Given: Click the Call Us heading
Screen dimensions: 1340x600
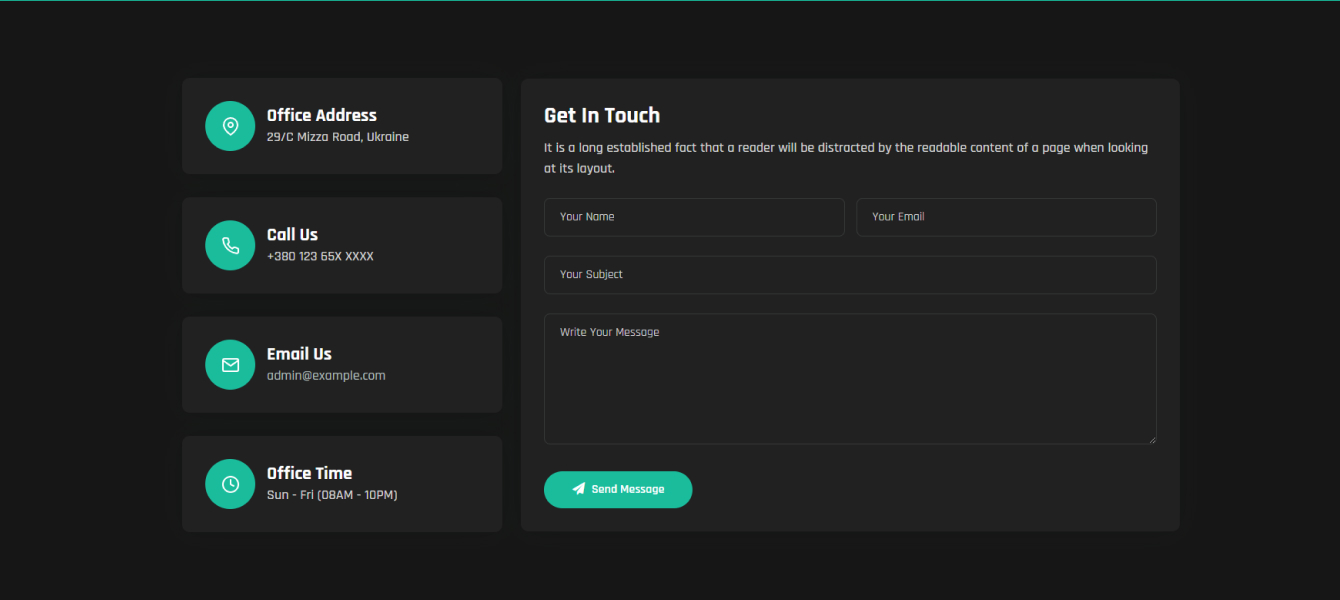Looking at the screenshot, I should (292, 234).
